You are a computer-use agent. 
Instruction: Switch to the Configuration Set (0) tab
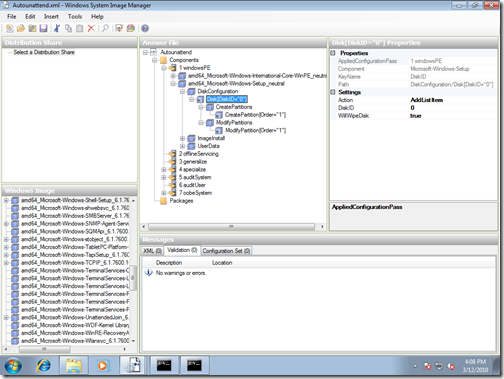(x=226, y=251)
